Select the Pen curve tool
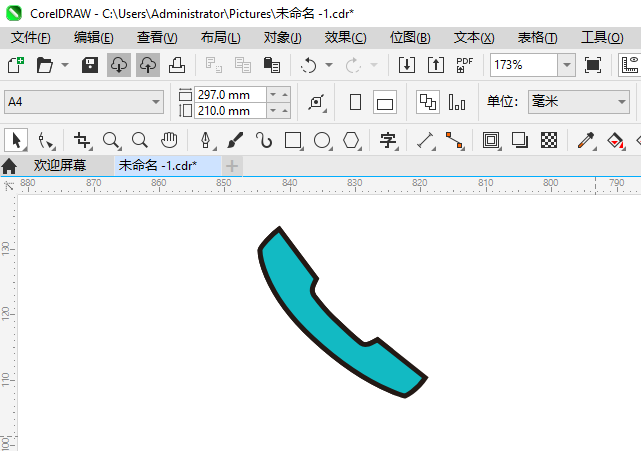This screenshot has height=451, width=641. click(x=206, y=140)
